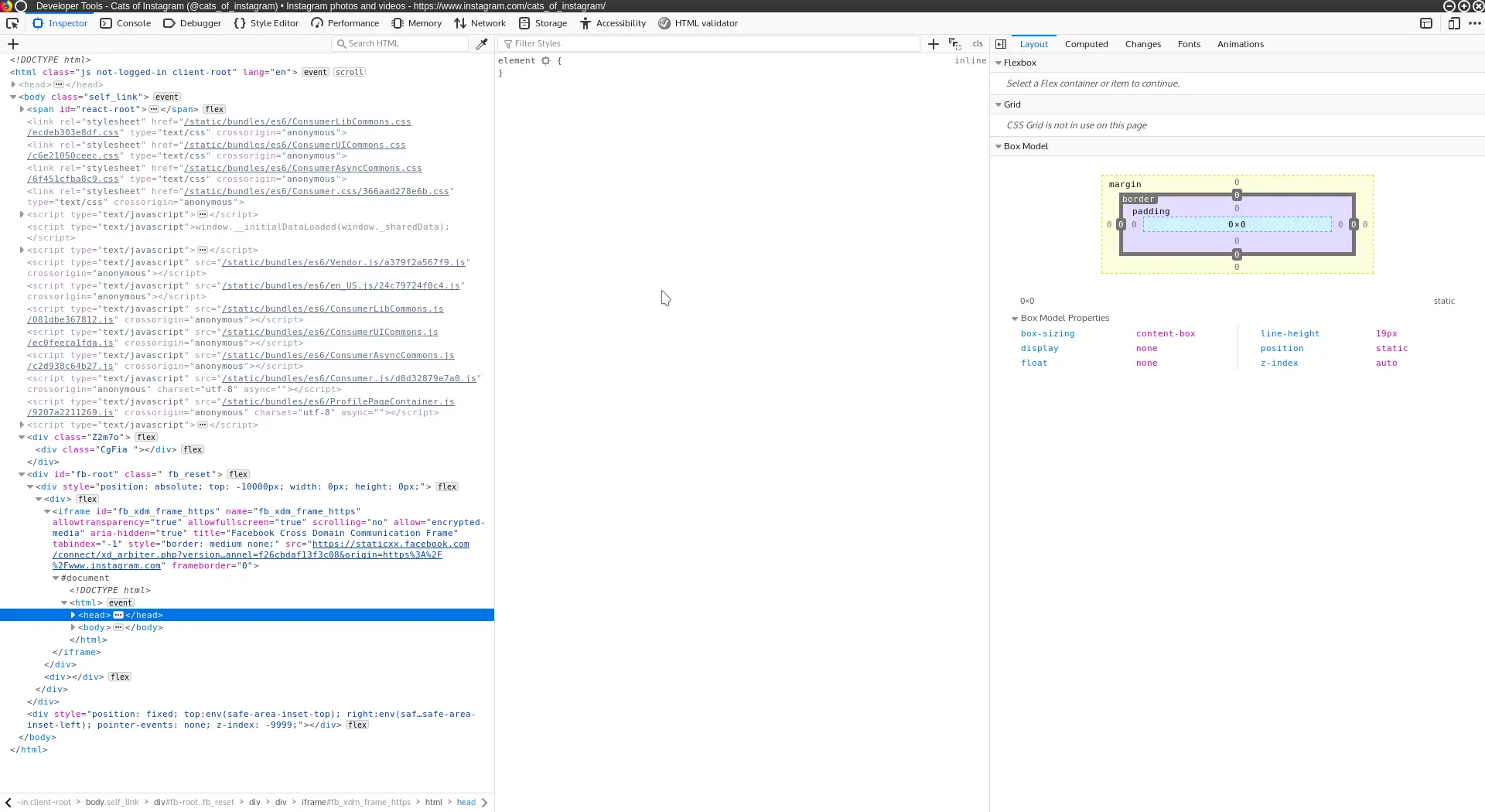Image resolution: width=1485 pixels, height=812 pixels.
Task: Open the Performance panel
Action: point(345,23)
